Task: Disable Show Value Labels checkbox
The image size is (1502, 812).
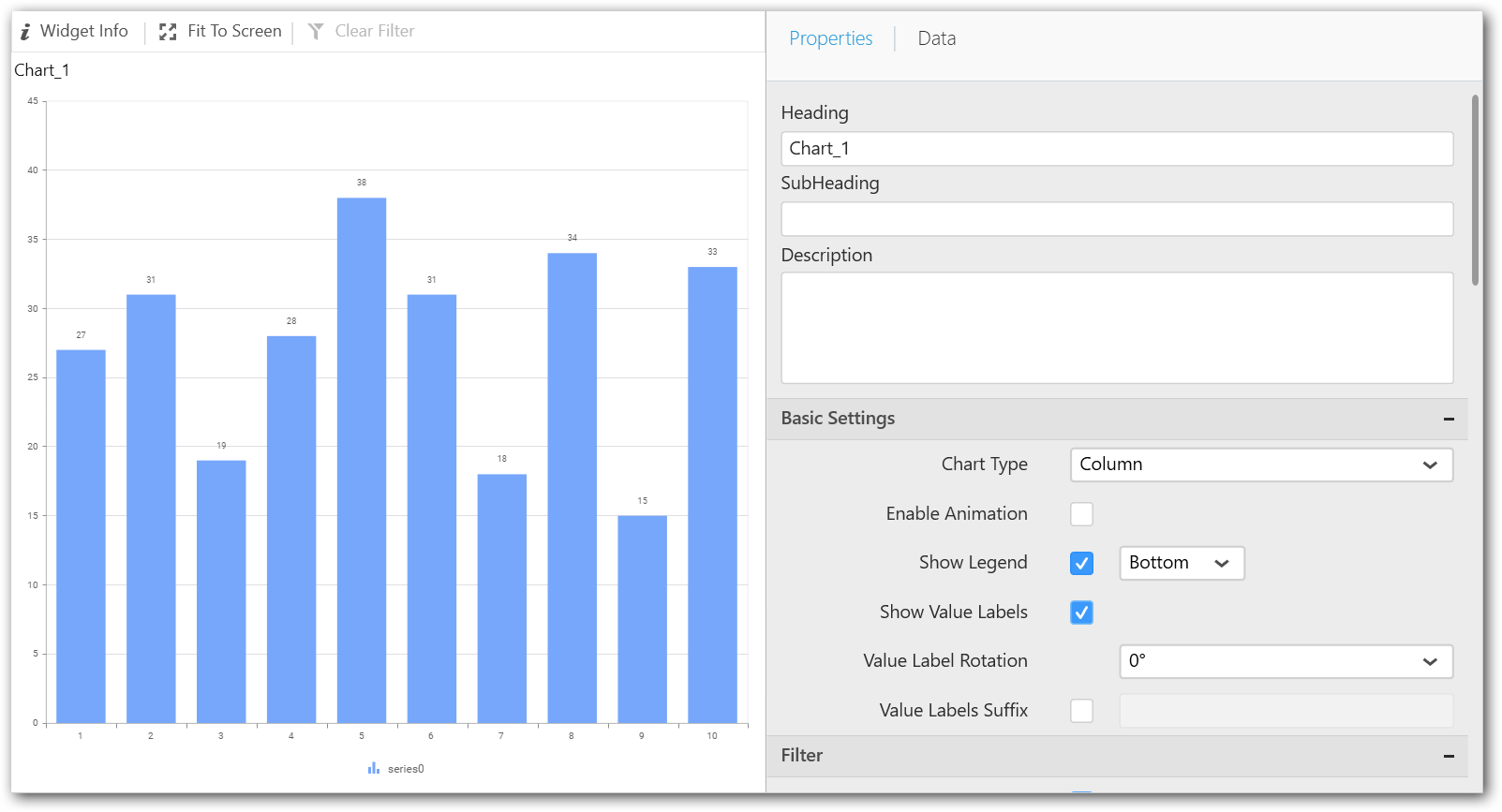Action: 1081,613
